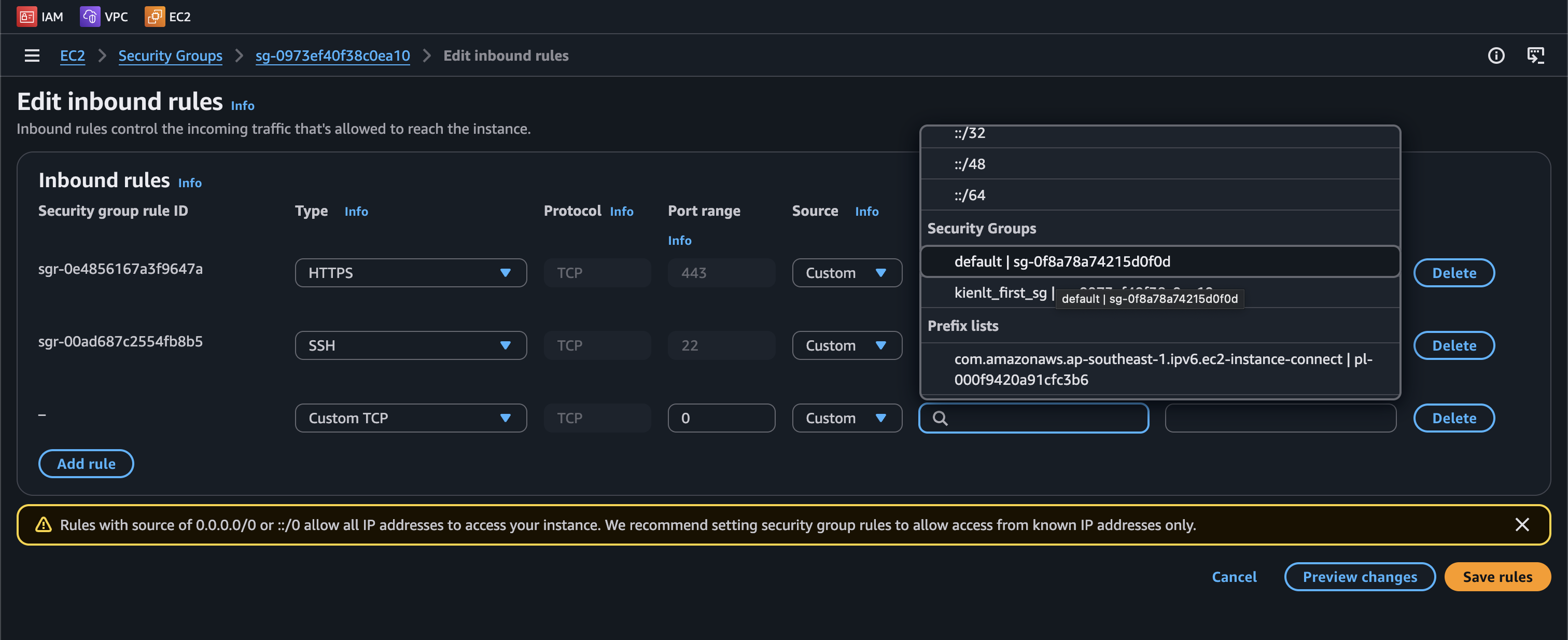Open the hamburger navigation menu

point(32,55)
